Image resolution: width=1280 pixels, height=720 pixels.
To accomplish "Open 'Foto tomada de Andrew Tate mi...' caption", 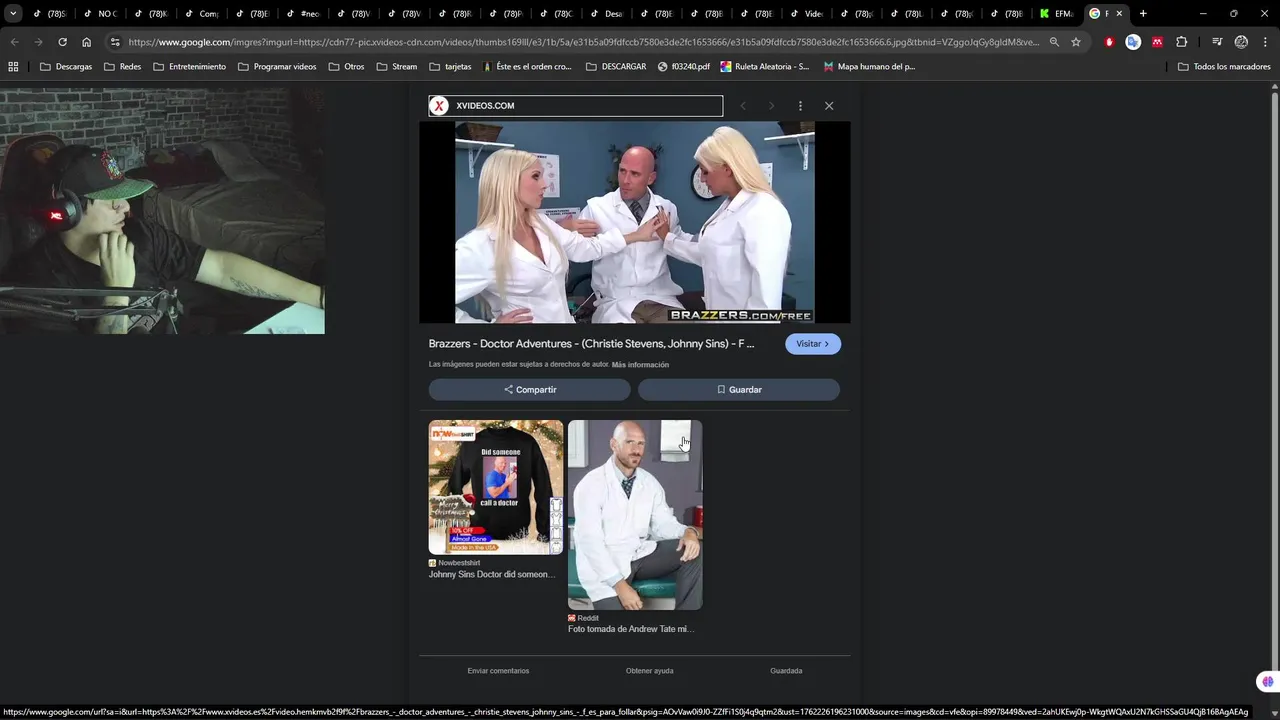I will pos(631,629).
